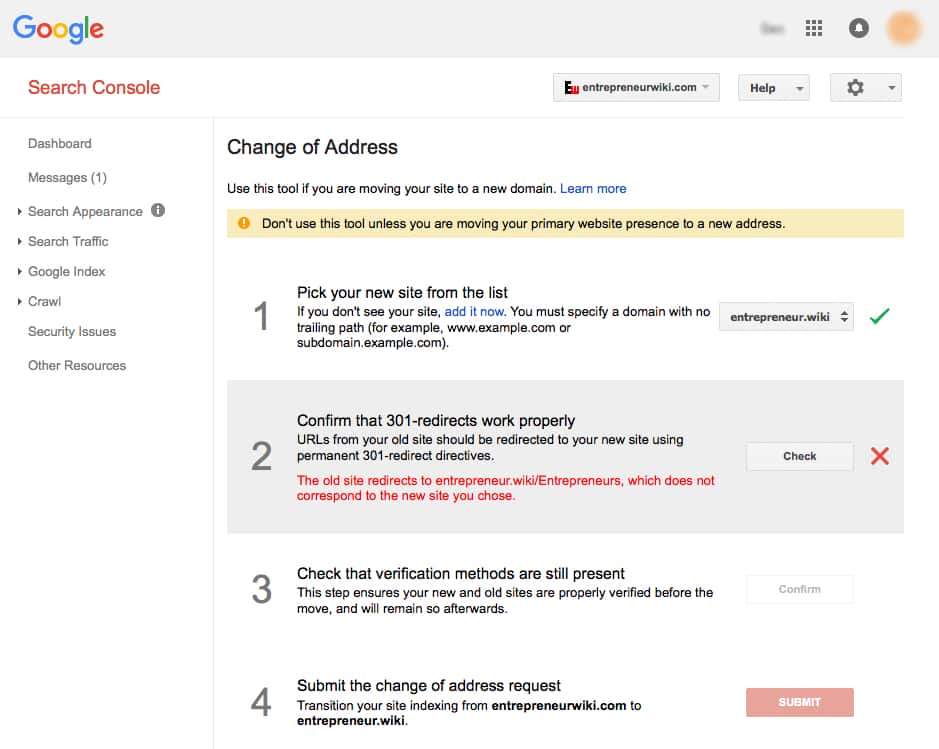Follow the Learn more link
Image resolution: width=939 pixels, height=749 pixels.
593,189
